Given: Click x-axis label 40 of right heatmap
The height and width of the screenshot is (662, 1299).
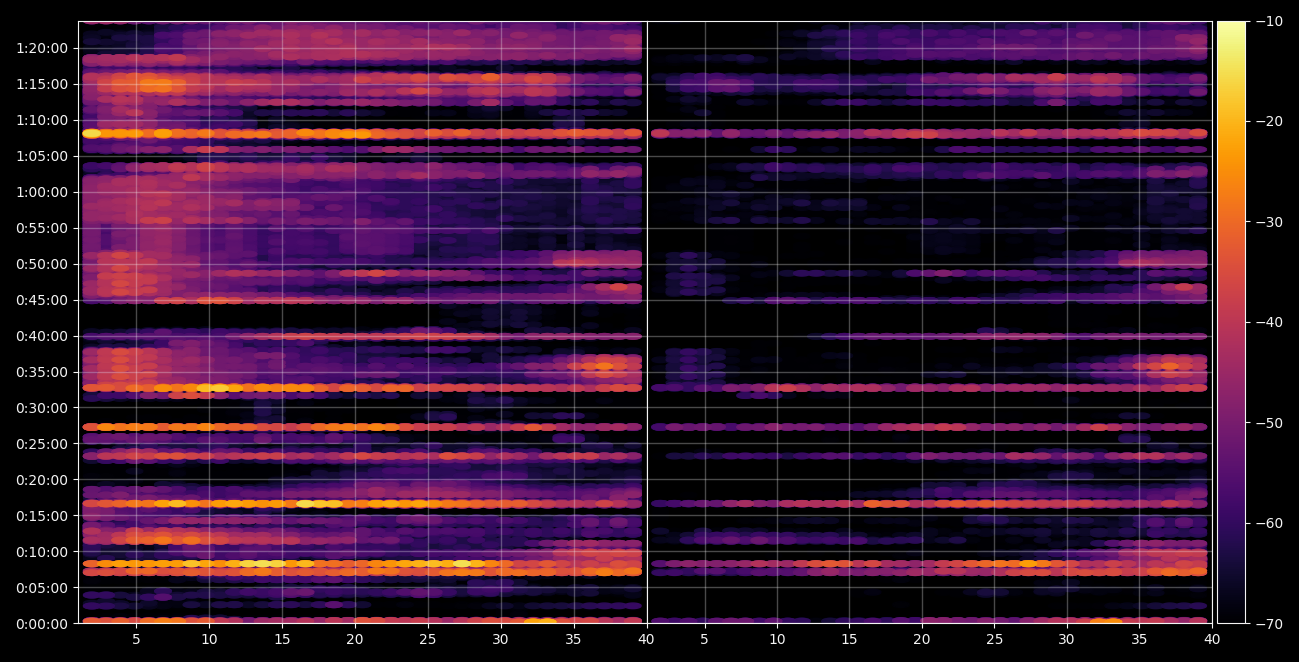Looking at the screenshot, I should click(1212, 639).
